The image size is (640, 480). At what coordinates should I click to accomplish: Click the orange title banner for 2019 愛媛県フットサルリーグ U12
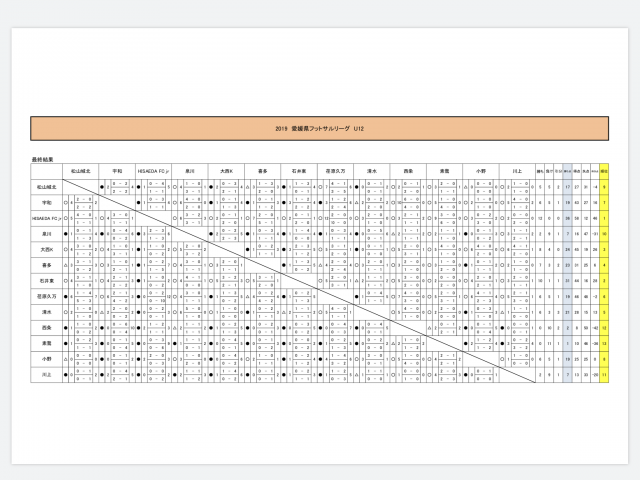pos(319,128)
